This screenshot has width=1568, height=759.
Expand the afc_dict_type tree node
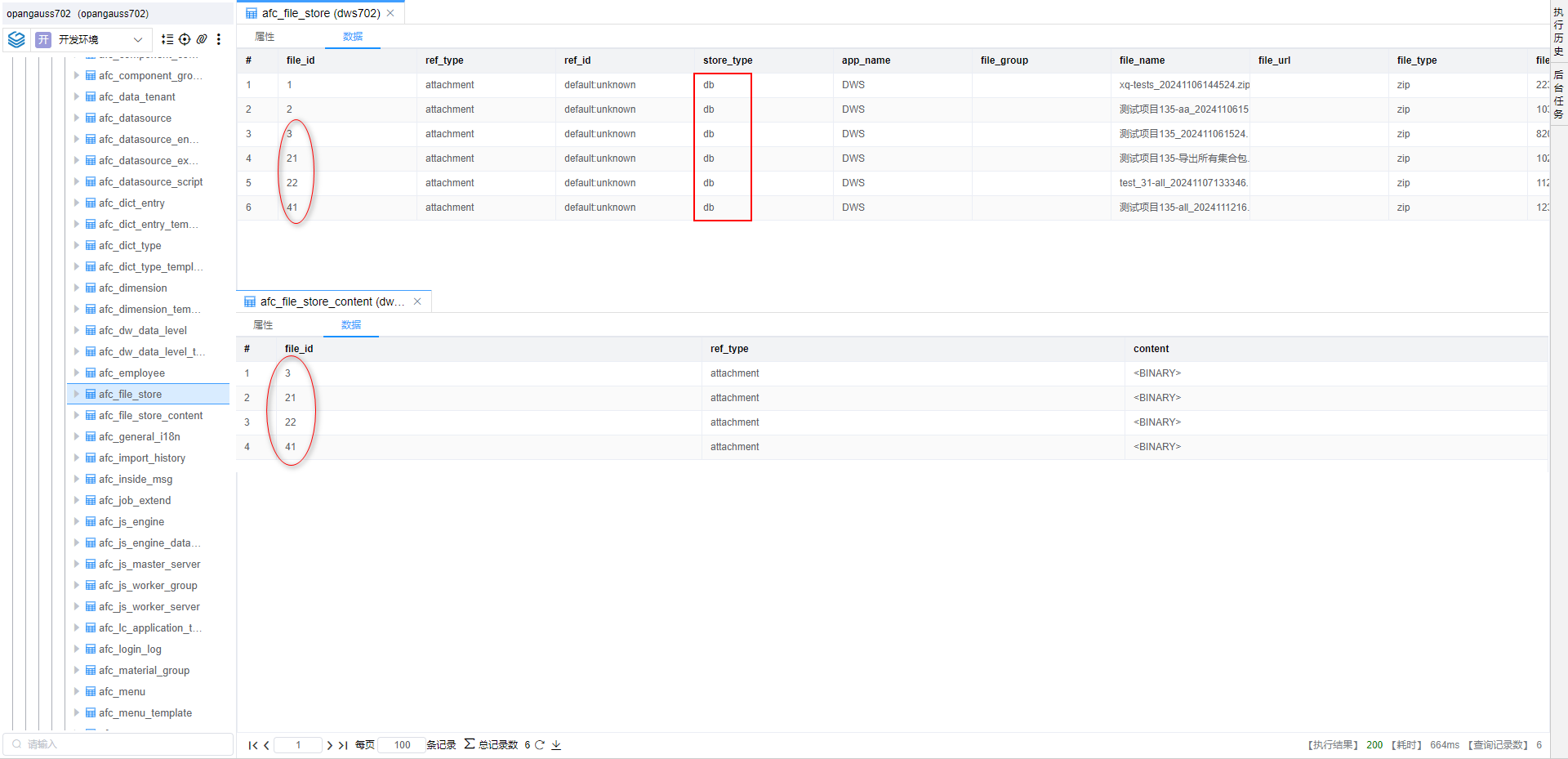[x=77, y=245]
